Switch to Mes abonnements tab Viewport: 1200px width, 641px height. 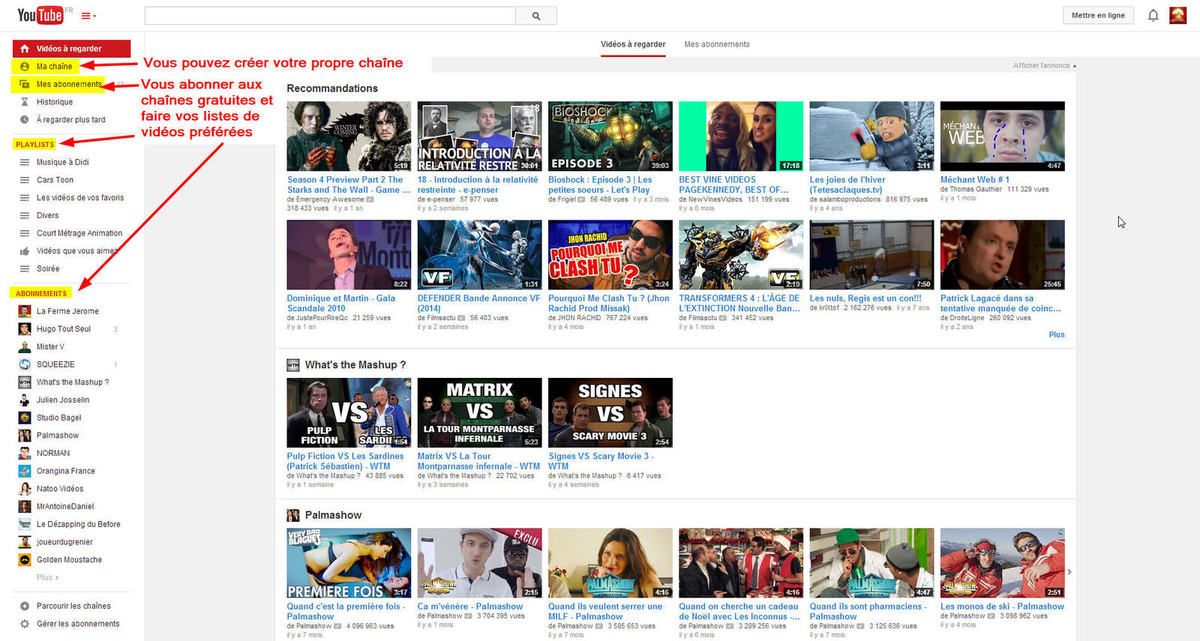[717, 44]
